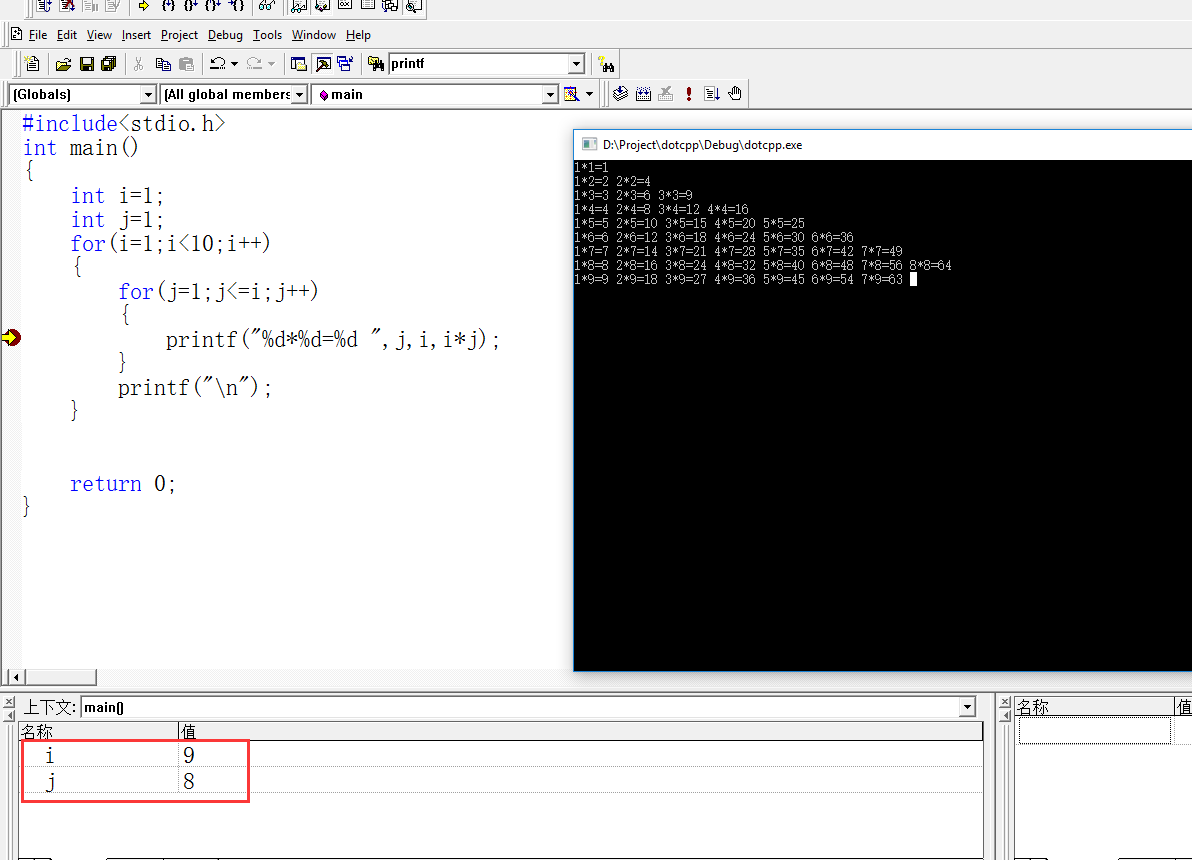Viewport: 1192px width, 860px height.
Task: Click the Compile icon in build toolbar
Action: click(620, 94)
